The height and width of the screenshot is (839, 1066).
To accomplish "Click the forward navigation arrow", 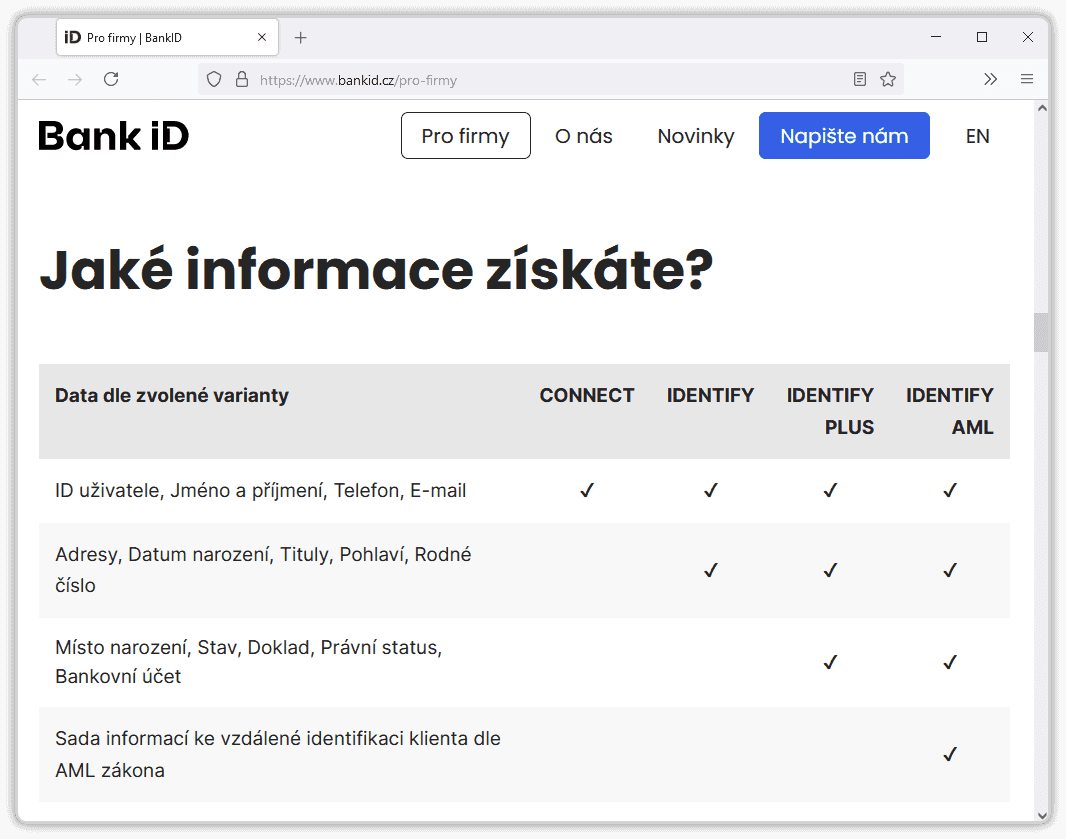I will pyautogui.click(x=75, y=80).
